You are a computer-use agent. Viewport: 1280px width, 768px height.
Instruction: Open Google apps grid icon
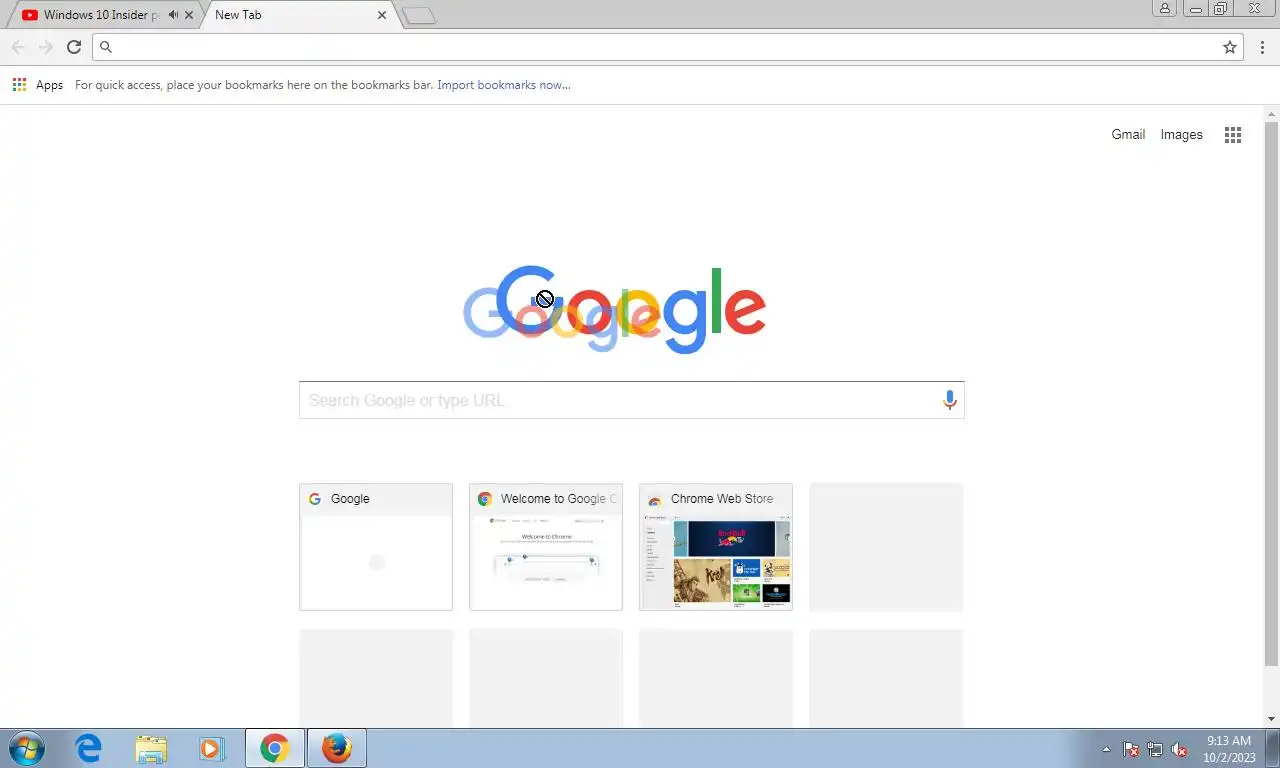pyautogui.click(x=1233, y=135)
